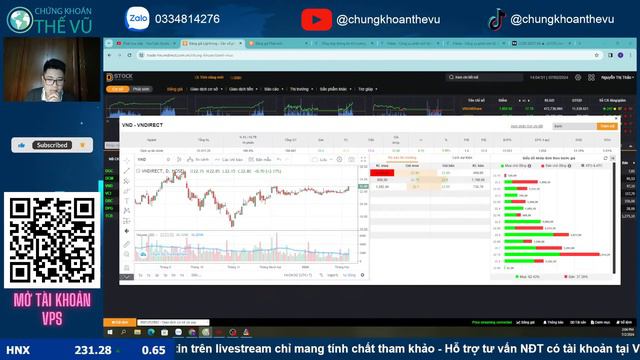Open settings gear at chart bottom right
The height and width of the screenshot is (360, 640).
point(362,275)
